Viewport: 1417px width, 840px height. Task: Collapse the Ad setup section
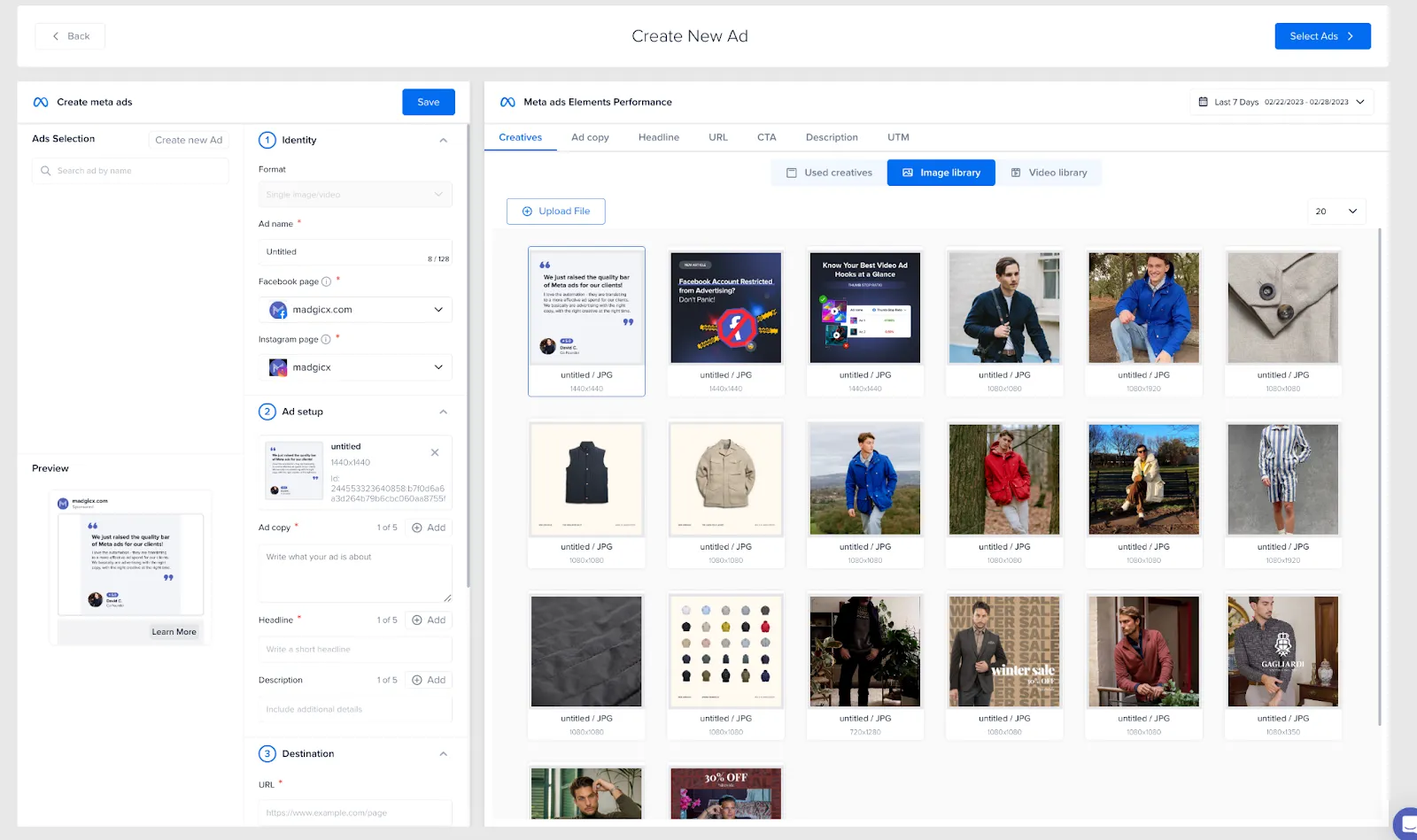click(x=444, y=412)
